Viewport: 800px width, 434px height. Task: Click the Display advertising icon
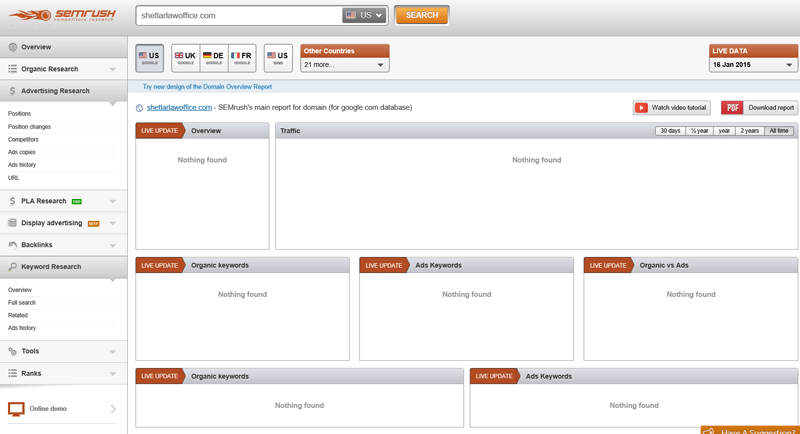12,223
